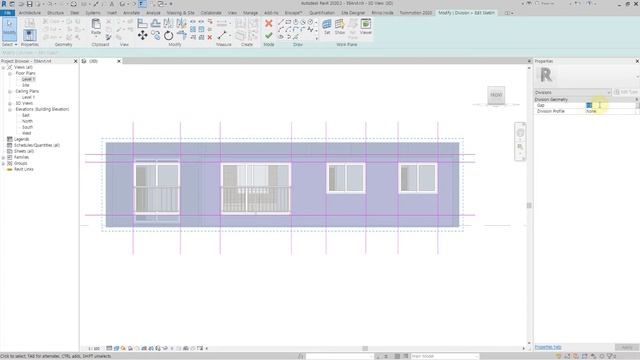Screen dimensions: 640x360
Task: Select the Rectangle draw tool
Action: (288, 22)
